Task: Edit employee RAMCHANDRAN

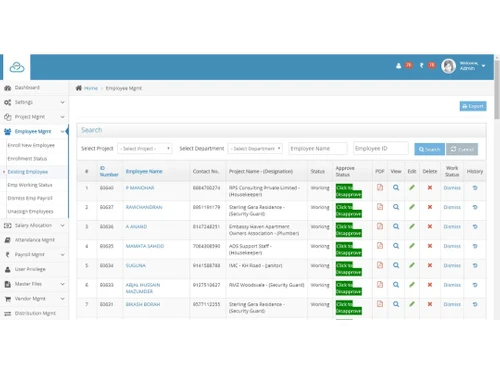Action: pos(412,207)
